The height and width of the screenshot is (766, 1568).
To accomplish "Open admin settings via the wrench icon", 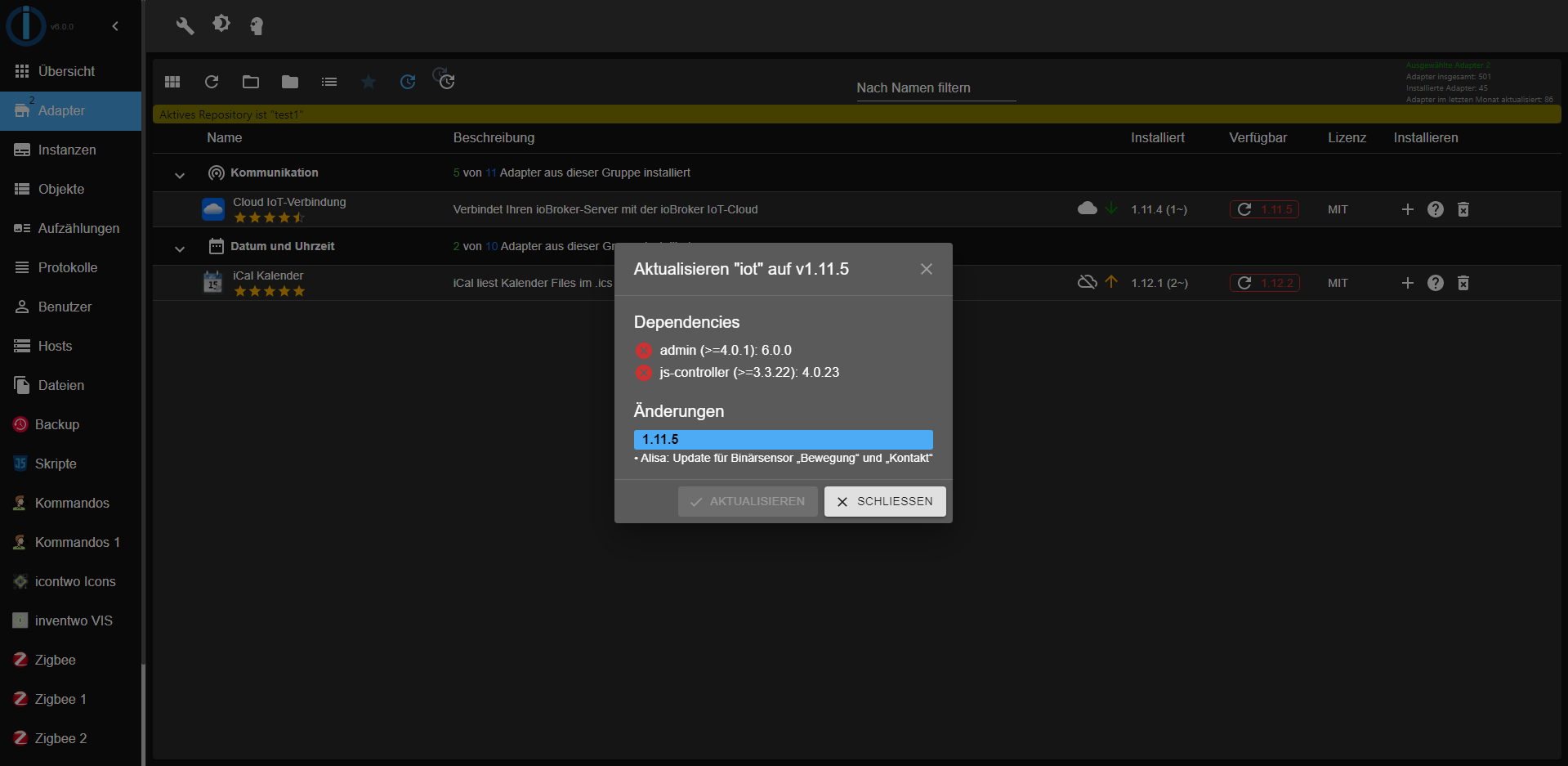I will coord(185,25).
